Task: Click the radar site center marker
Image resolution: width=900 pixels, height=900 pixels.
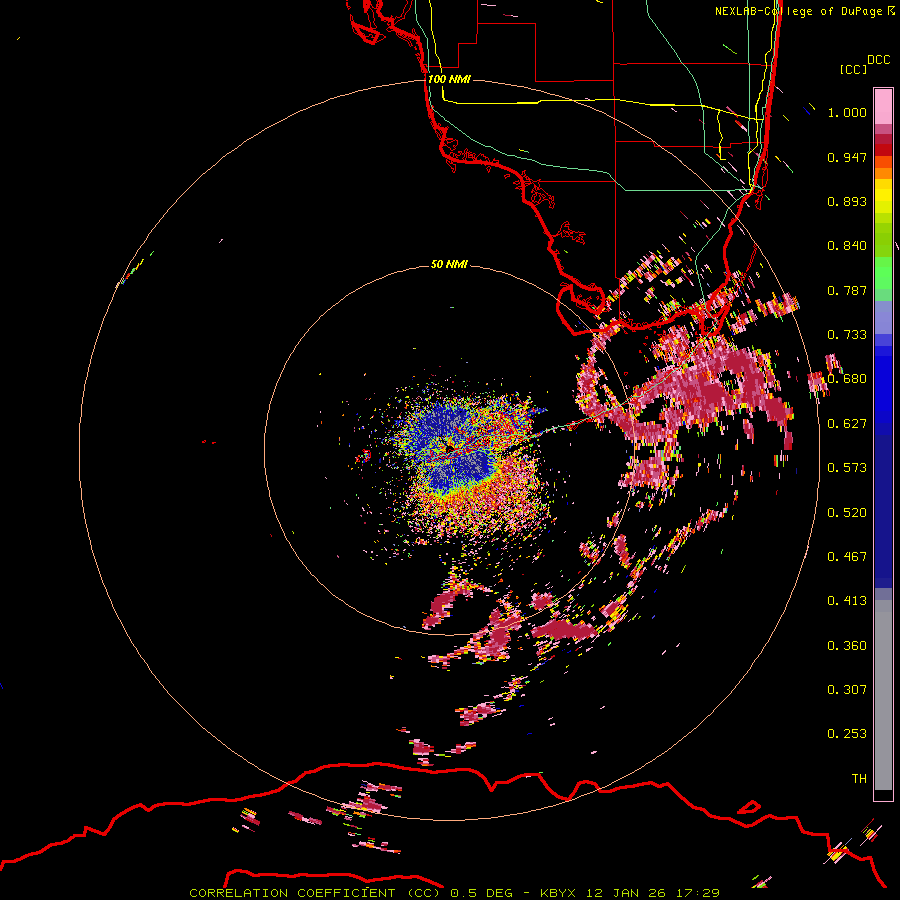Action: point(450,447)
